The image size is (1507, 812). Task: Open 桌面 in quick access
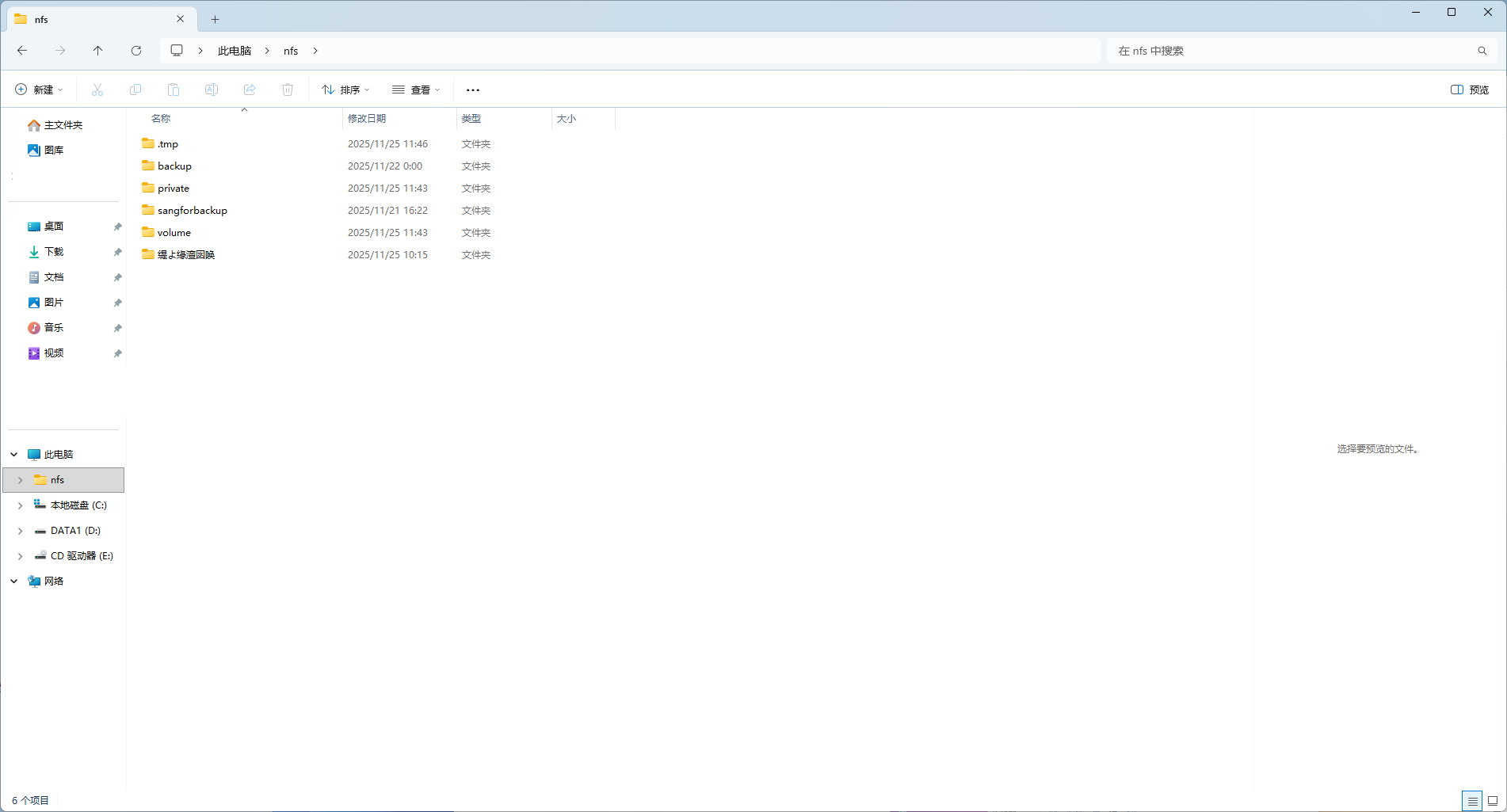point(45,227)
